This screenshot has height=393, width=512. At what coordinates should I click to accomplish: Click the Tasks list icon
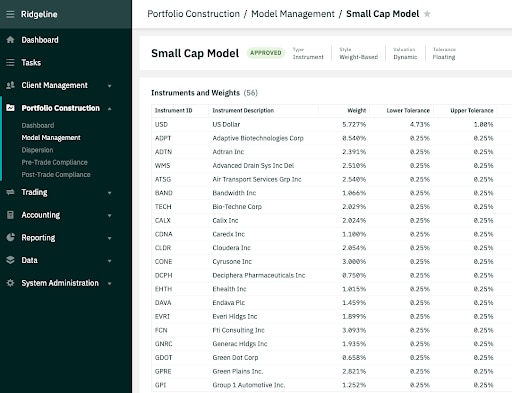[10, 62]
